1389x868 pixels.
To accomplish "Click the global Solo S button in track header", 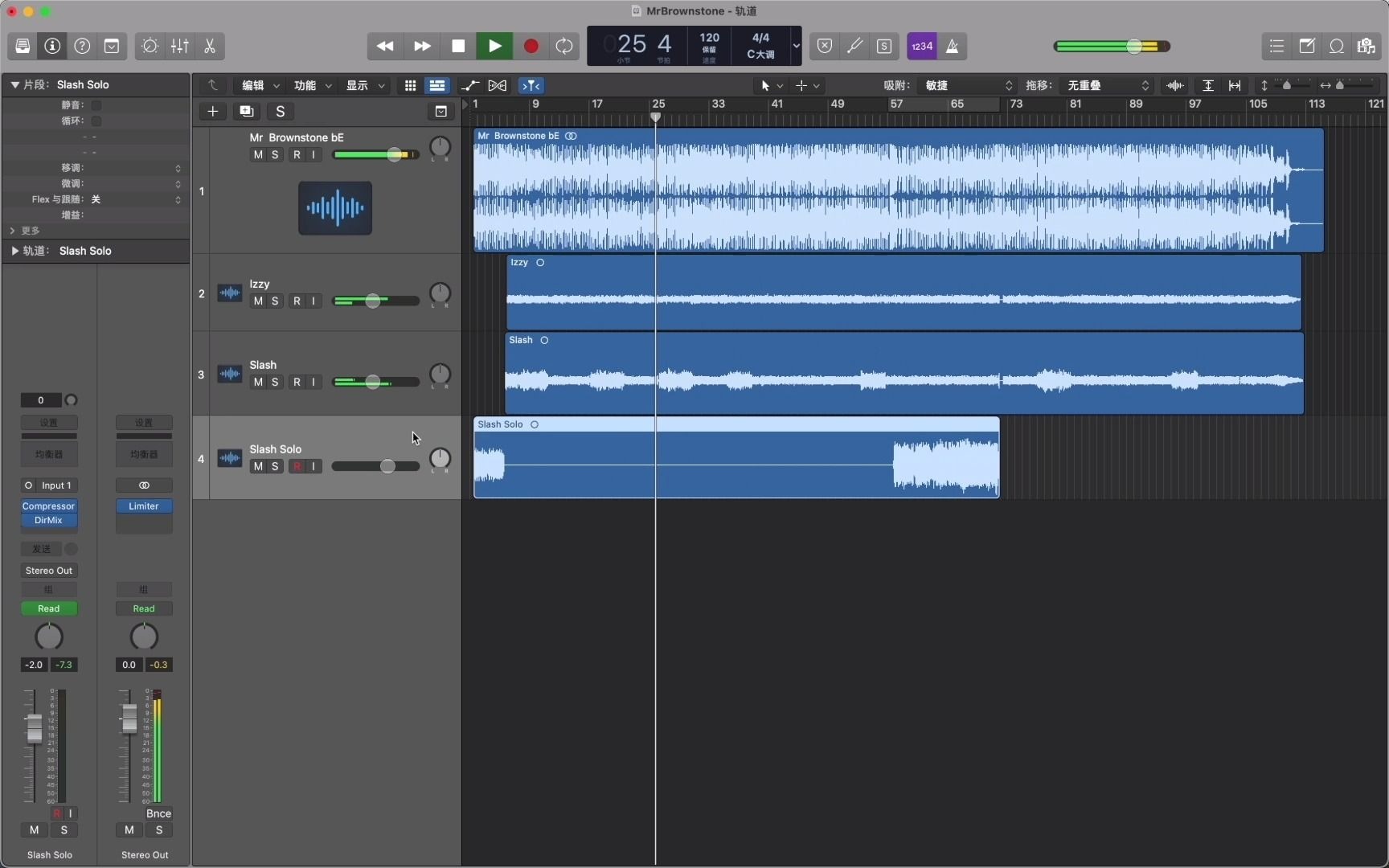I will pos(281,112).
